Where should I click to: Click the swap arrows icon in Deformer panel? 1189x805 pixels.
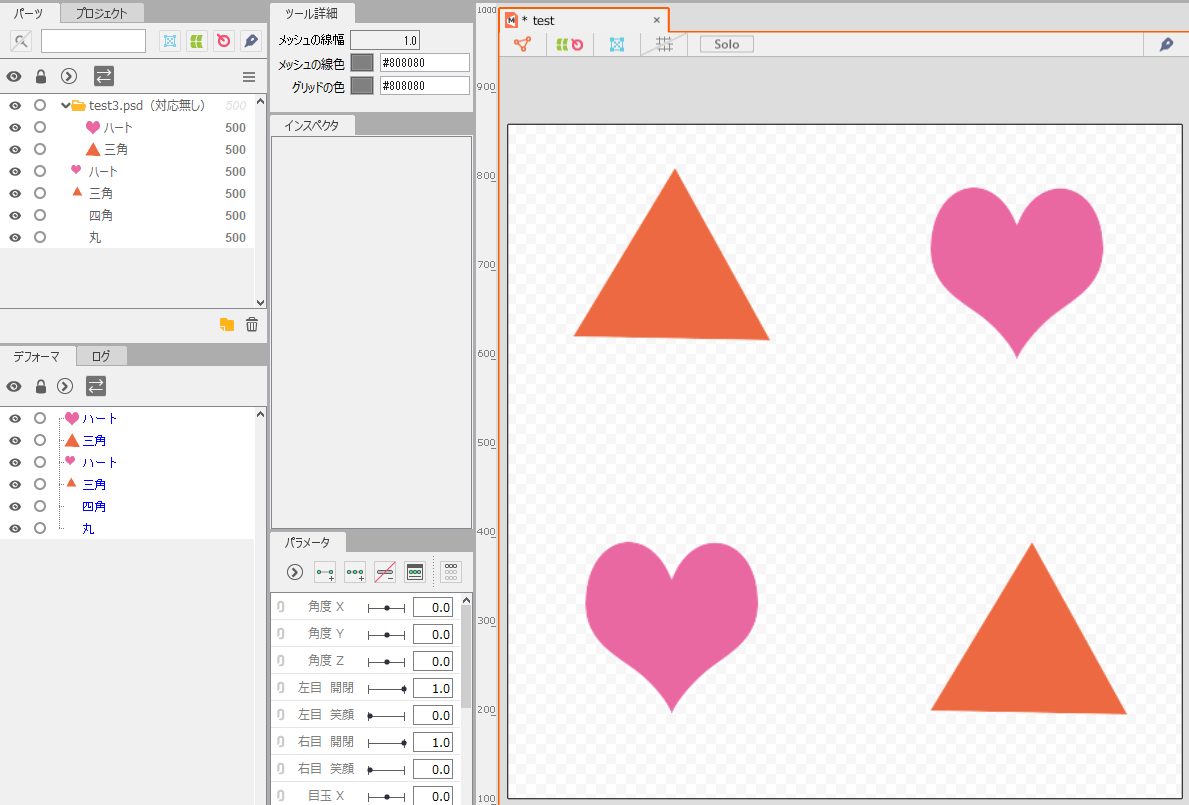point(95,386)
